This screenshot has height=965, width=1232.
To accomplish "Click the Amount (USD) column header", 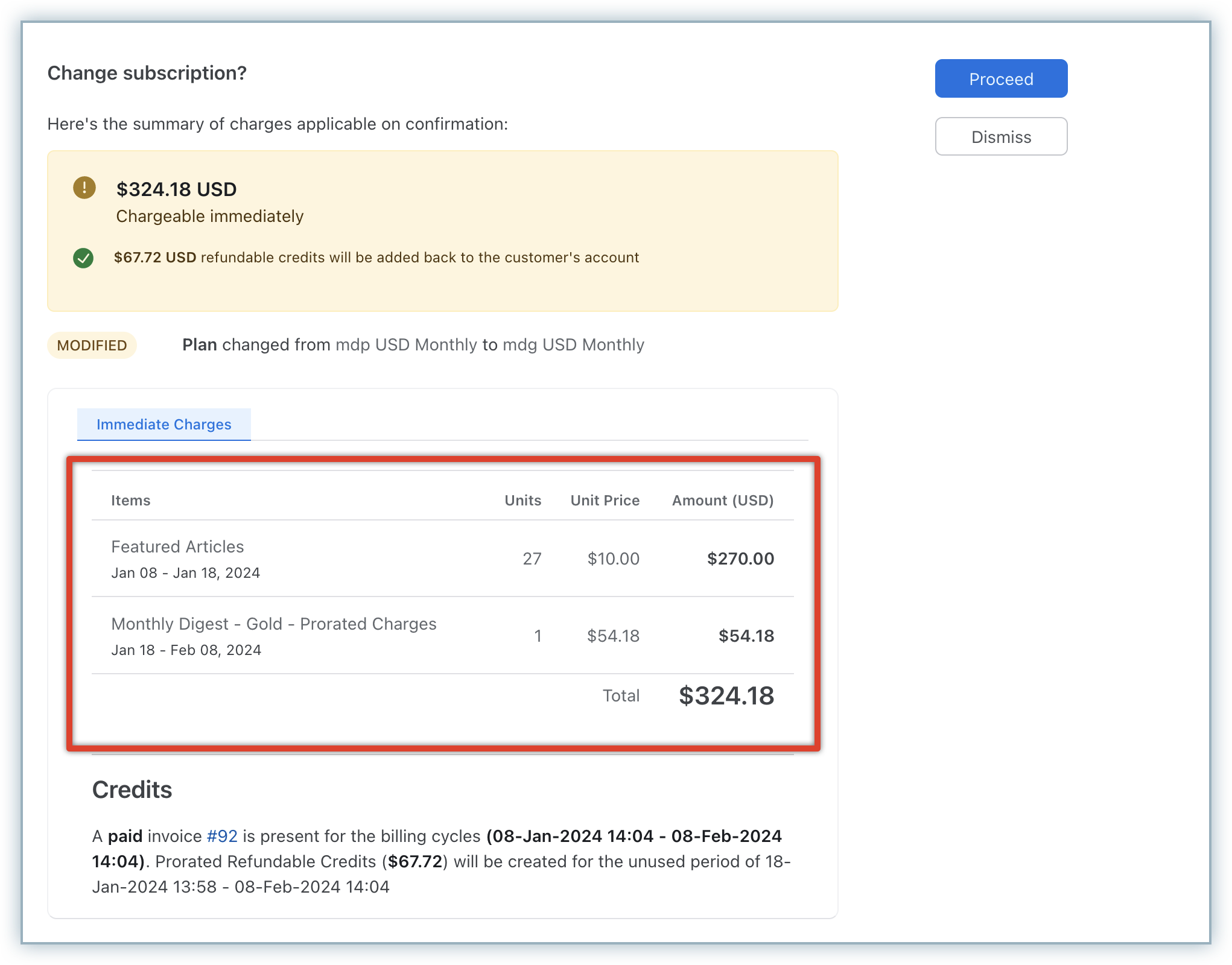I will pyautogui.click(x=723, y=500).
